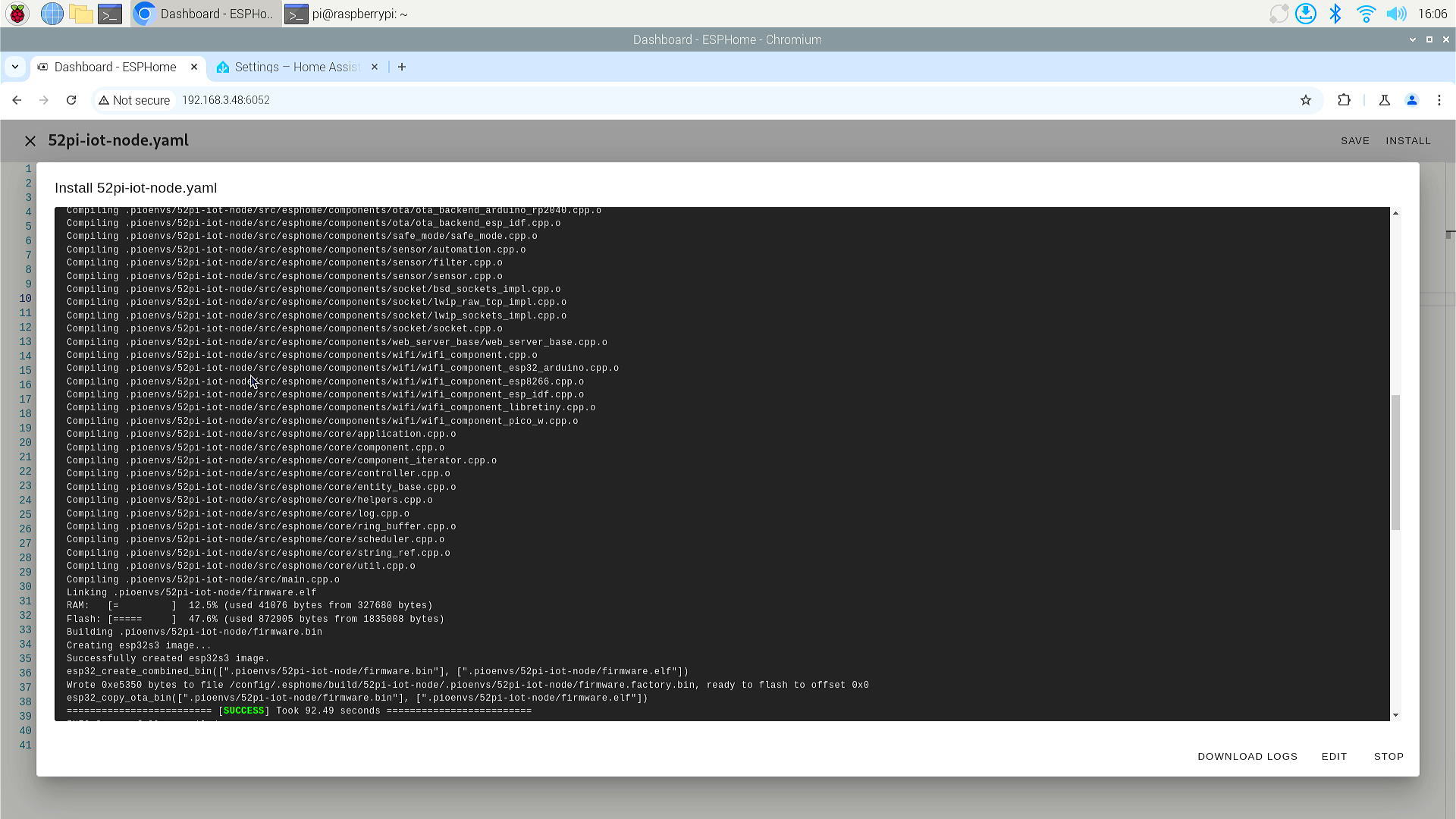This screenshot has width=1456, height=819.
Task: Click the RAM usage 12.5% log line
Action: tap(249, 606)
